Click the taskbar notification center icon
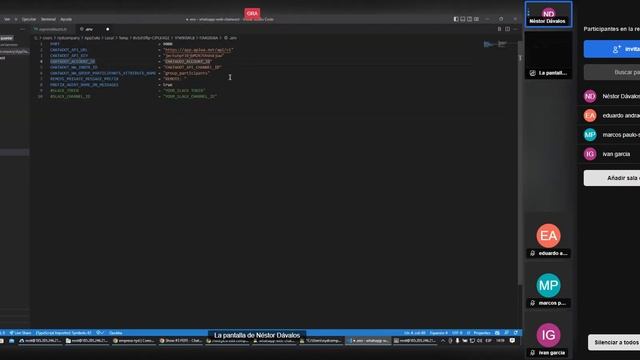640x360 pixels. coord(512,340)
